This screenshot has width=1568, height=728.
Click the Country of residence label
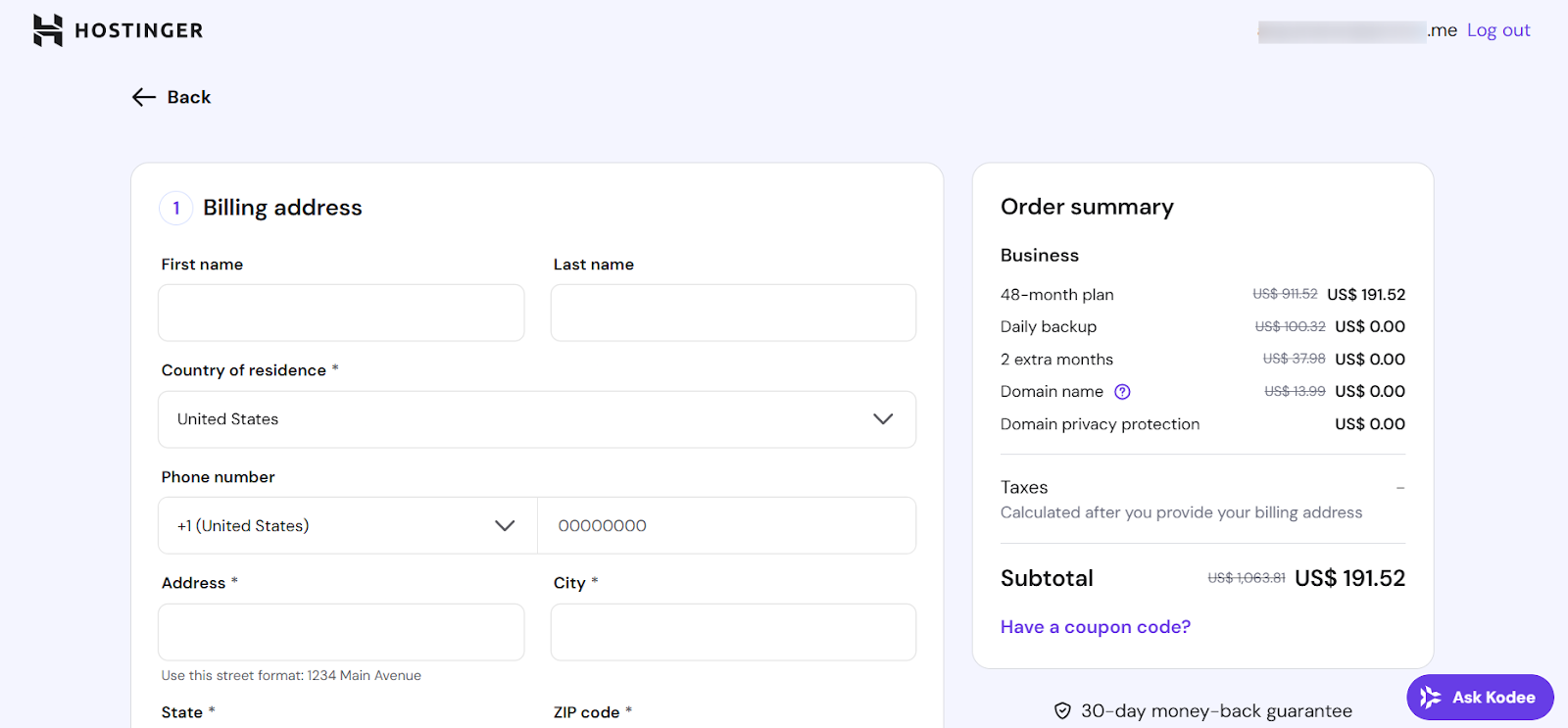[244, 370]
